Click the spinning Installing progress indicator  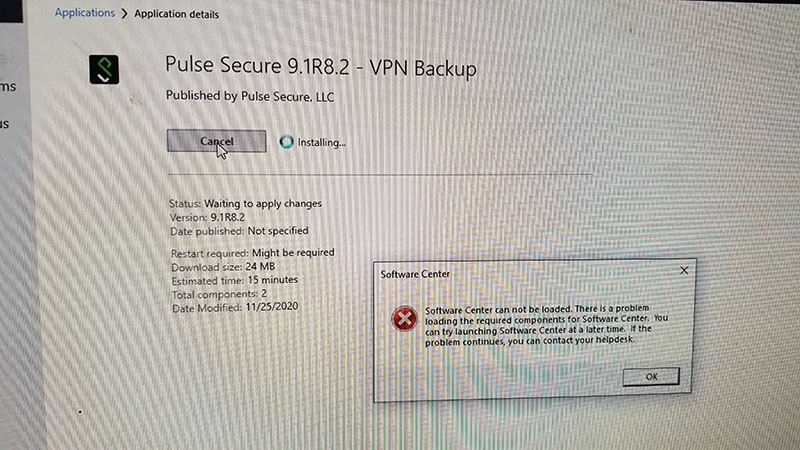286,141
